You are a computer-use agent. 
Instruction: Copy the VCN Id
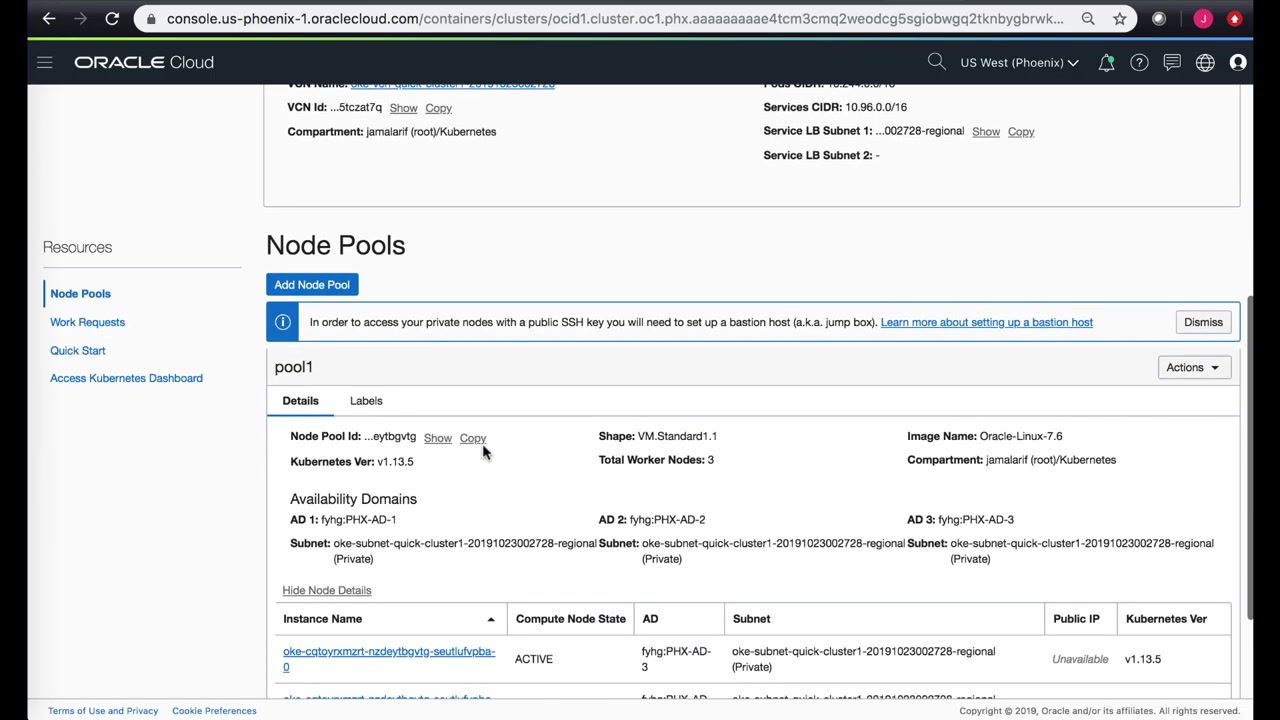(x=438, y=108)
